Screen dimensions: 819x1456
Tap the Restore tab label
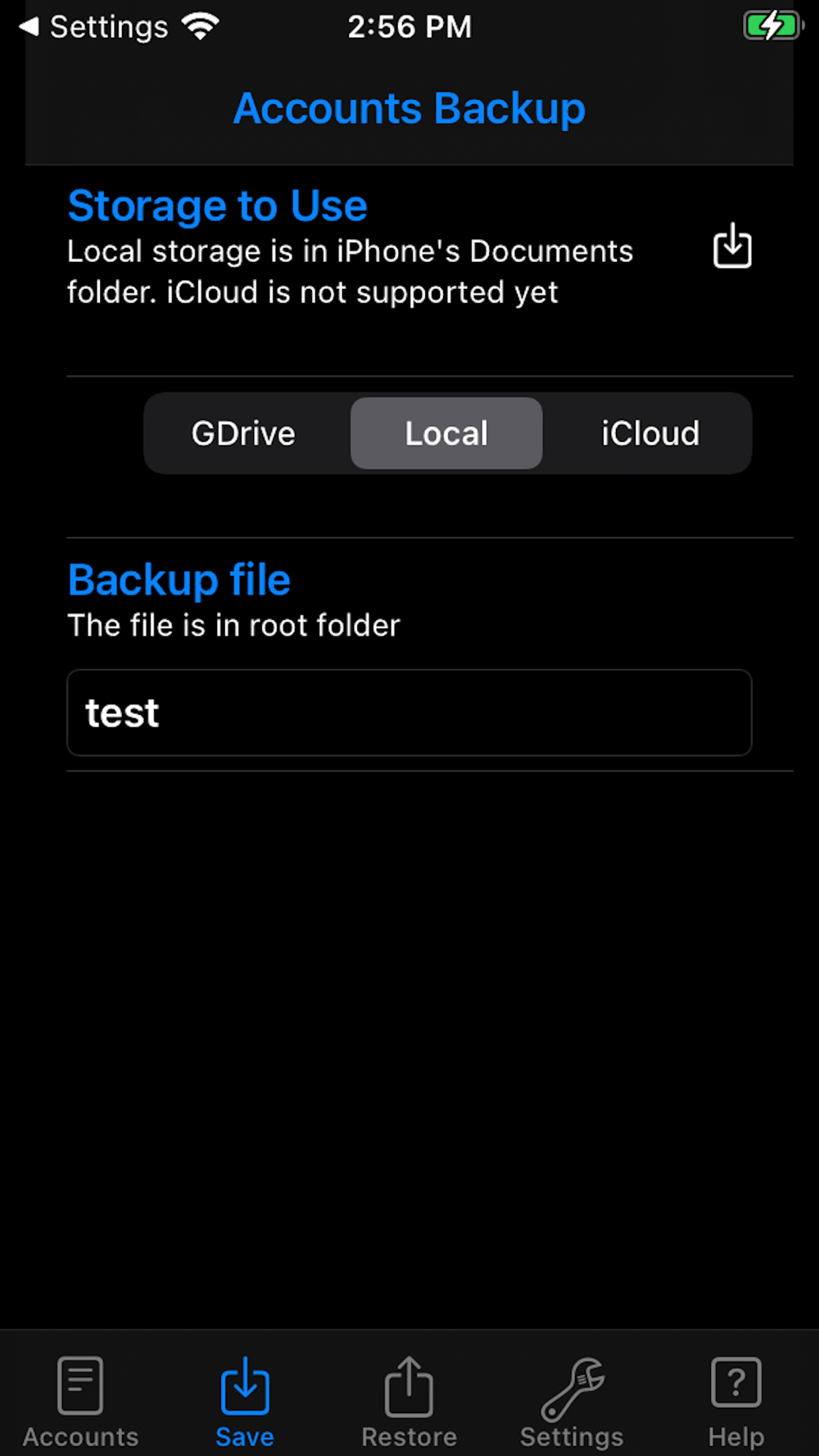(409, 1436)
